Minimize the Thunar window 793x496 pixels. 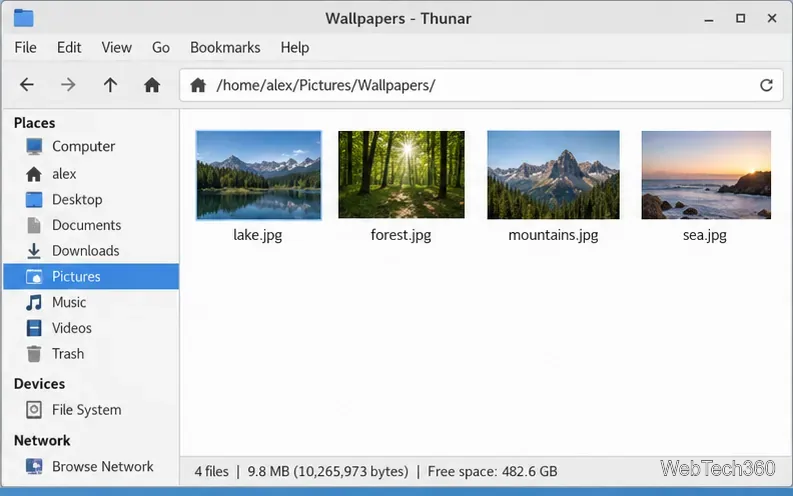point(709,19)
